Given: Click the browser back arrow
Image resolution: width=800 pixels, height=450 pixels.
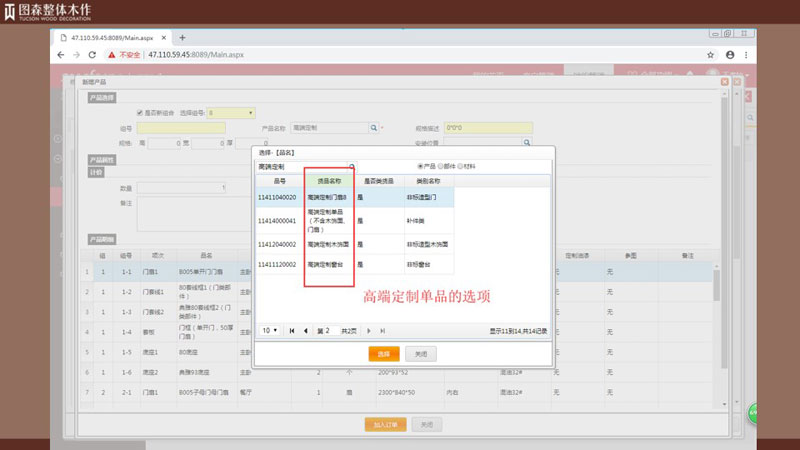Looking at the screenshot, I should [62, 54].
